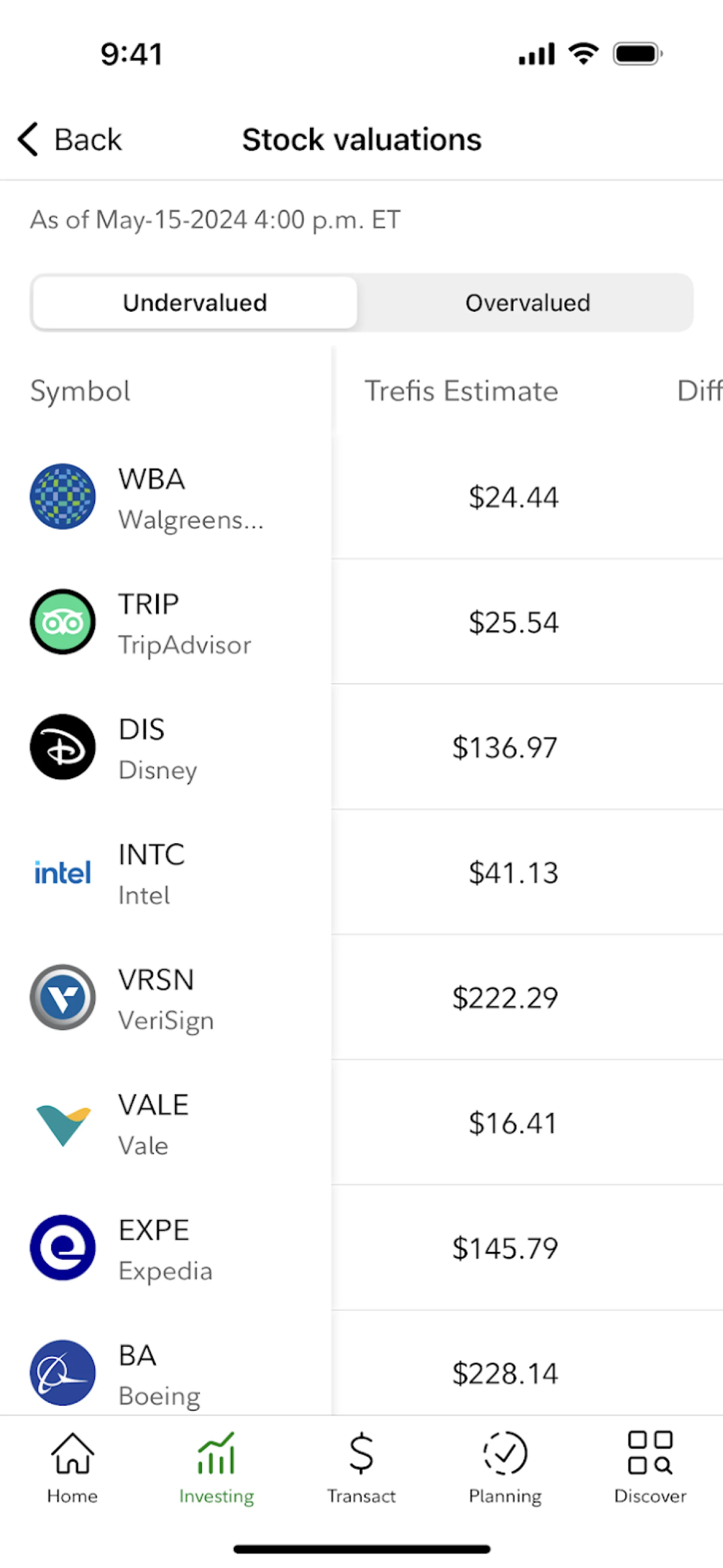
Task: Switch to Overvalued stocks
Action: click(527, 303)
